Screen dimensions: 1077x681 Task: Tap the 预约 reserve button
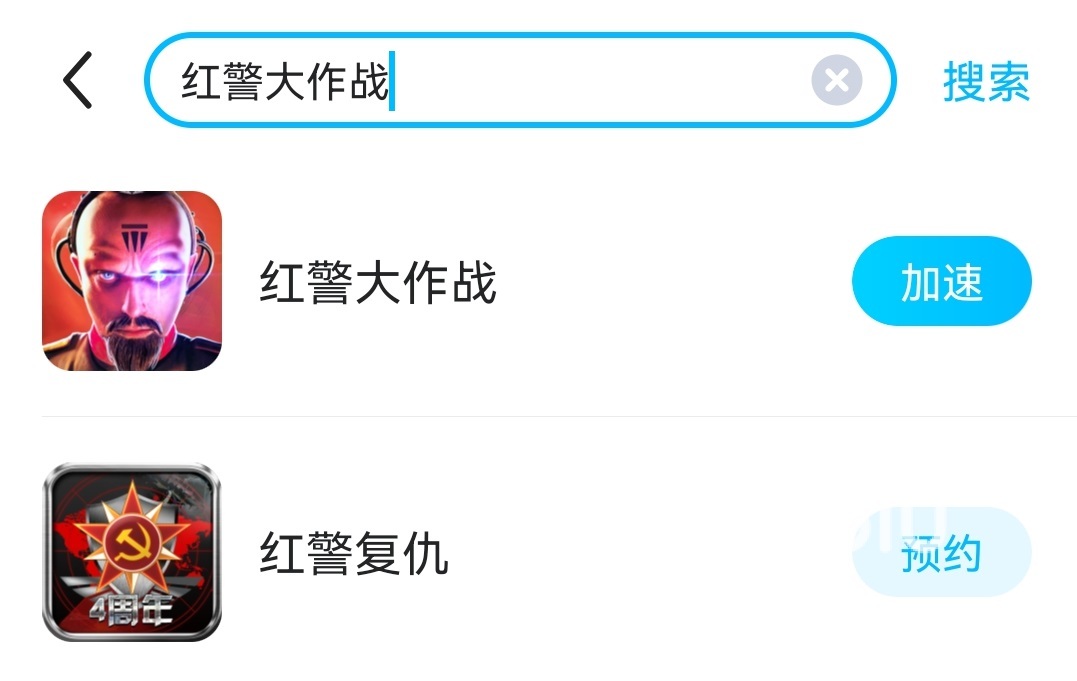coord(942,552)
